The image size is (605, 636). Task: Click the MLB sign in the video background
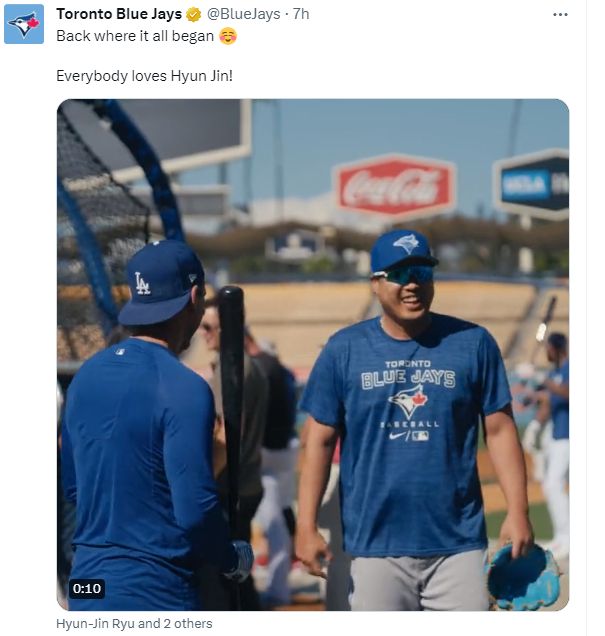coord(530,183)
